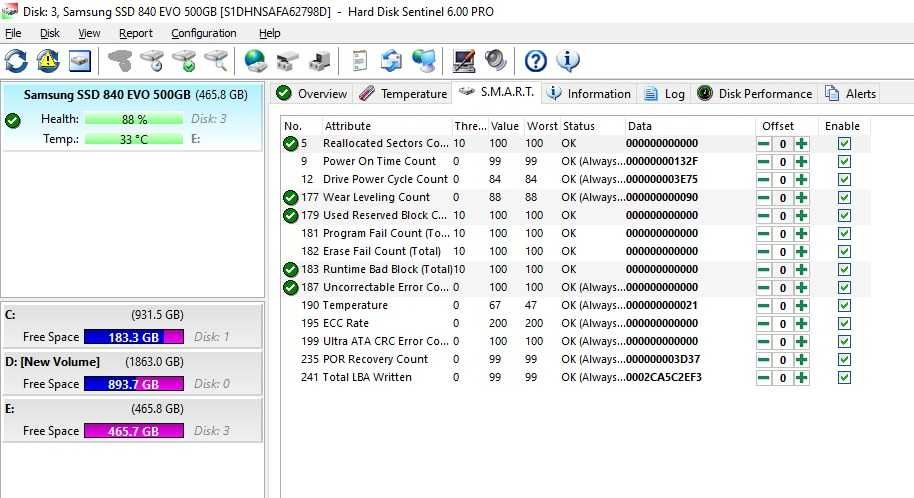The image size is (914, 498).
Task: Click the mail send/receive toolbar icon
Action: coord(391,61)
